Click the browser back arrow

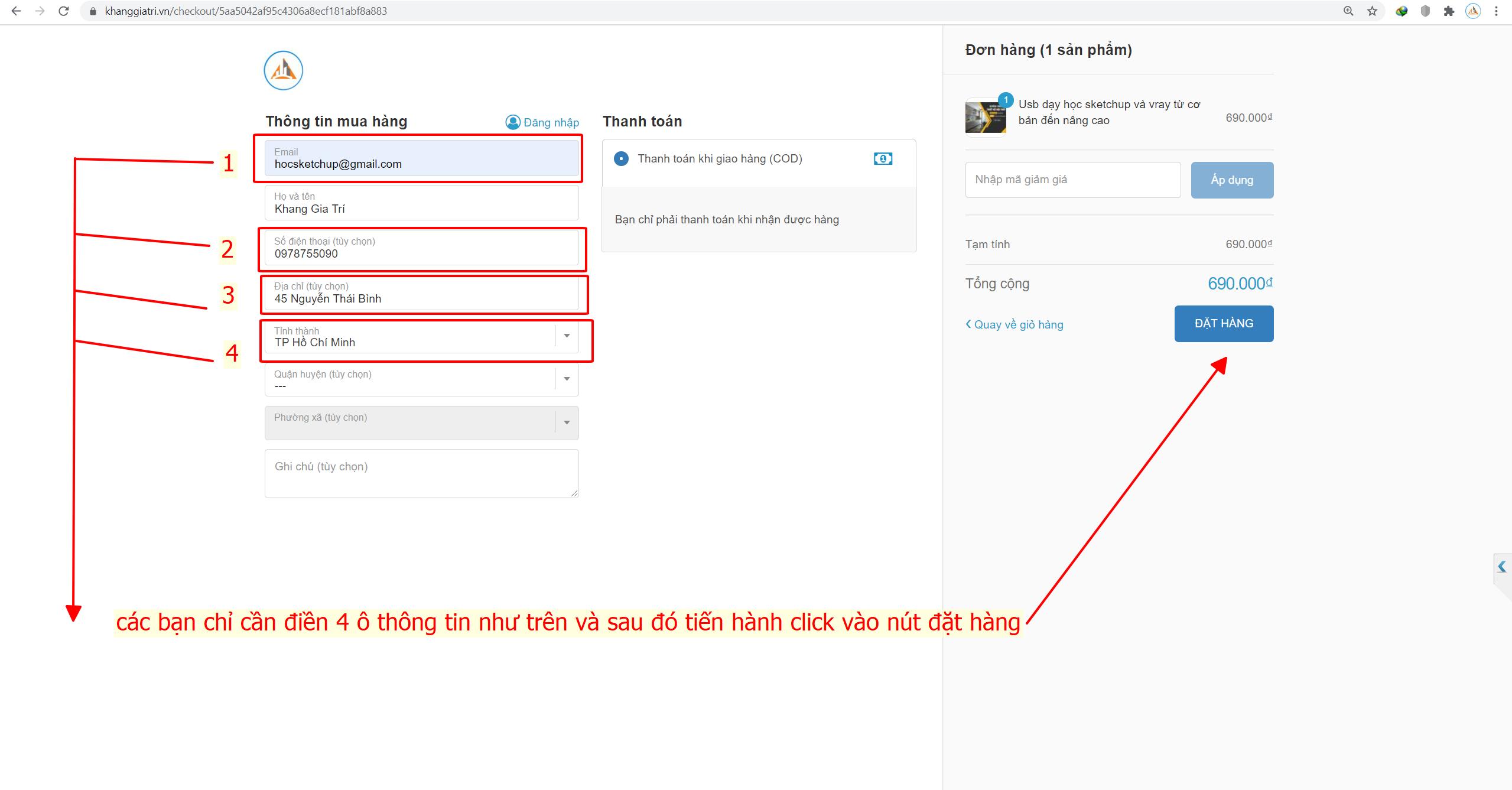pyautogui.click(x=16, y=11)
